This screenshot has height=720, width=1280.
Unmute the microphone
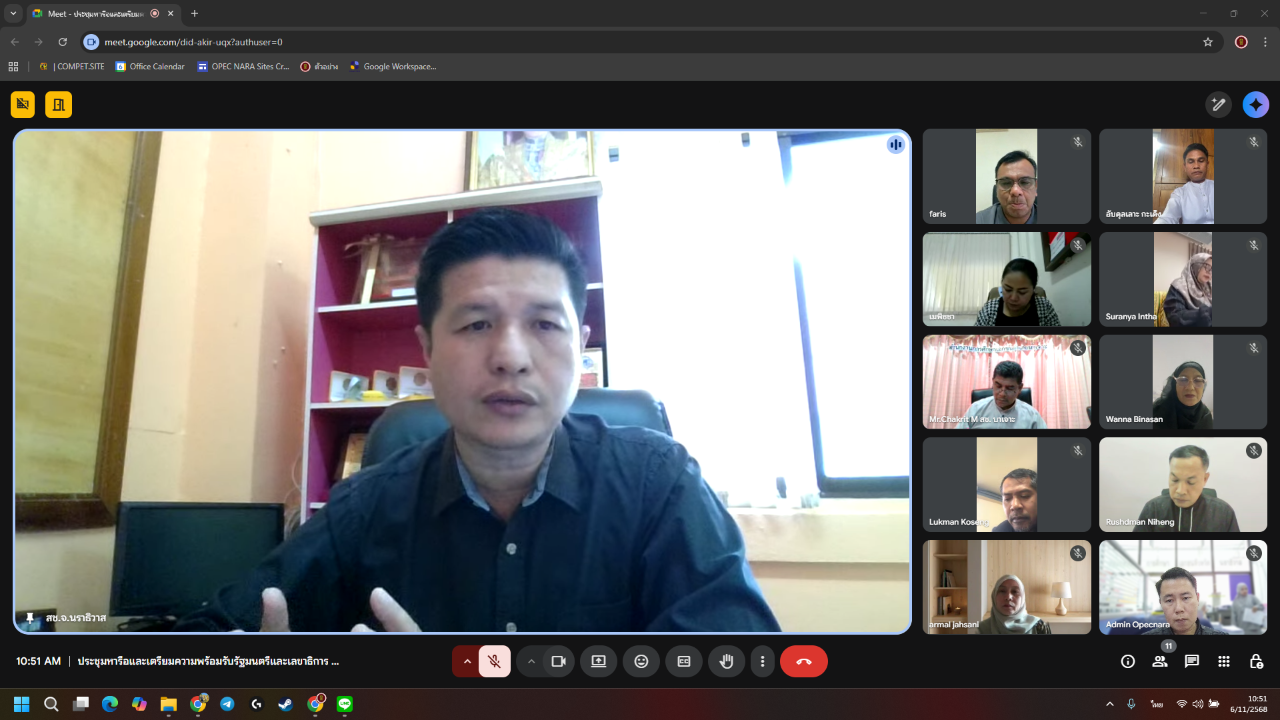(494, 661)
